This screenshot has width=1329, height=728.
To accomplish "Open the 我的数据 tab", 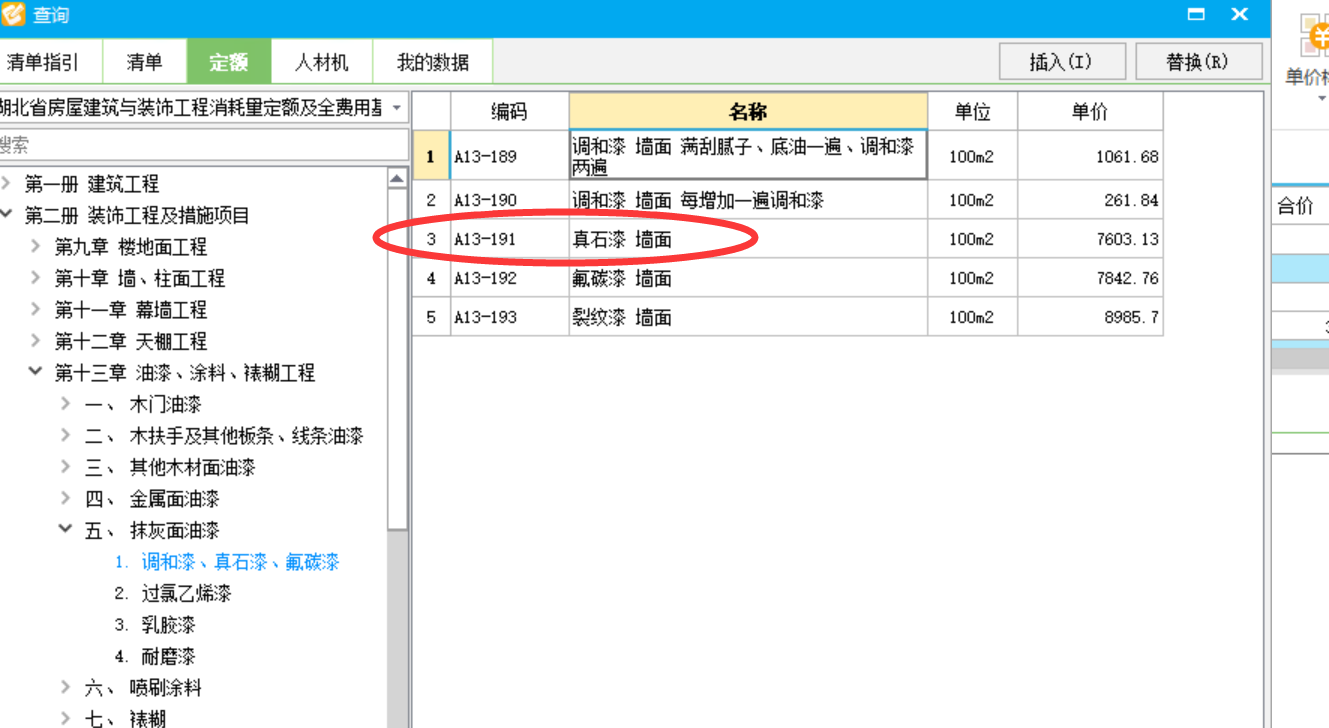I will click(x=433, y=62).
